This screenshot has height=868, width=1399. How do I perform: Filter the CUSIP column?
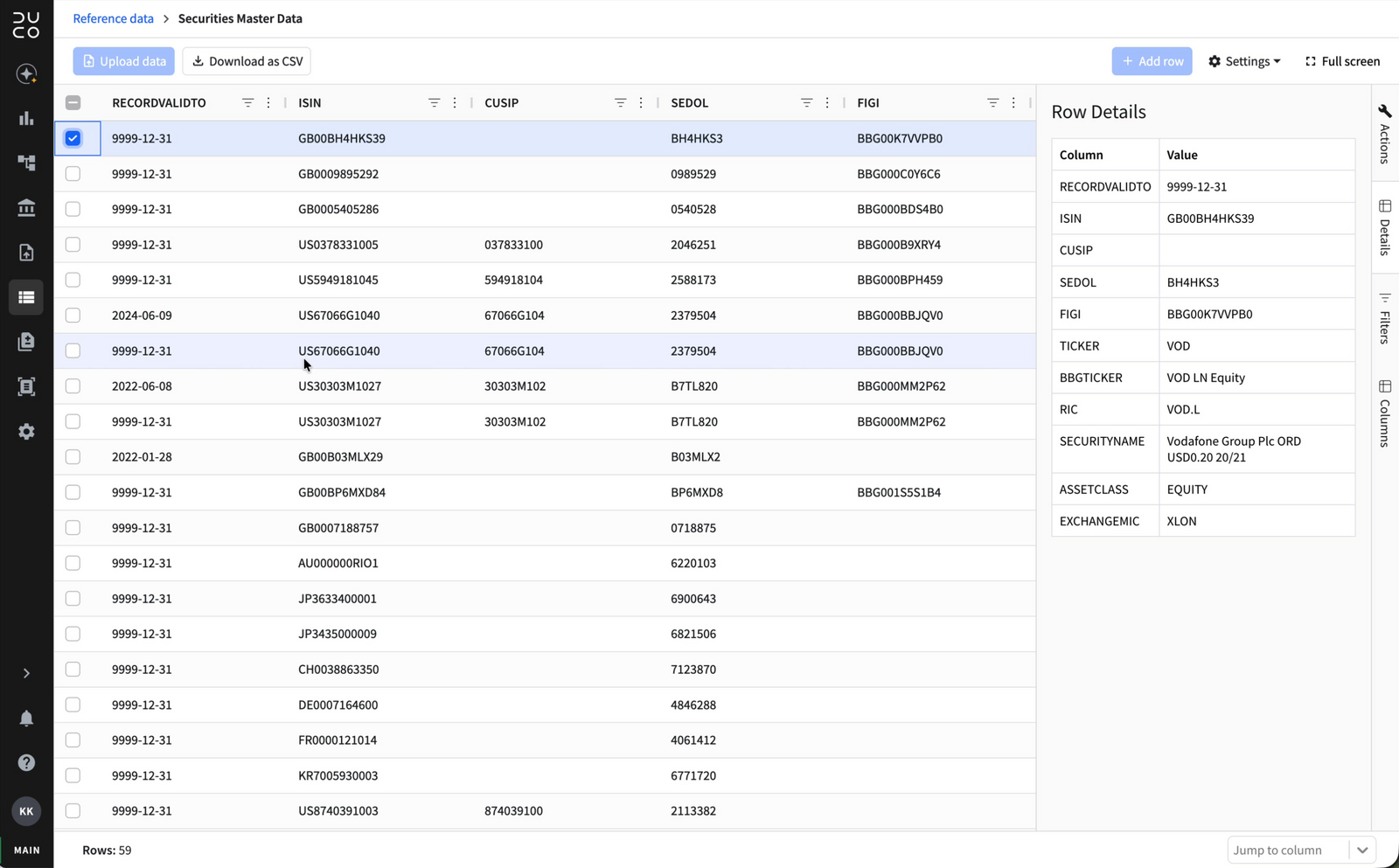coord(620,102)
